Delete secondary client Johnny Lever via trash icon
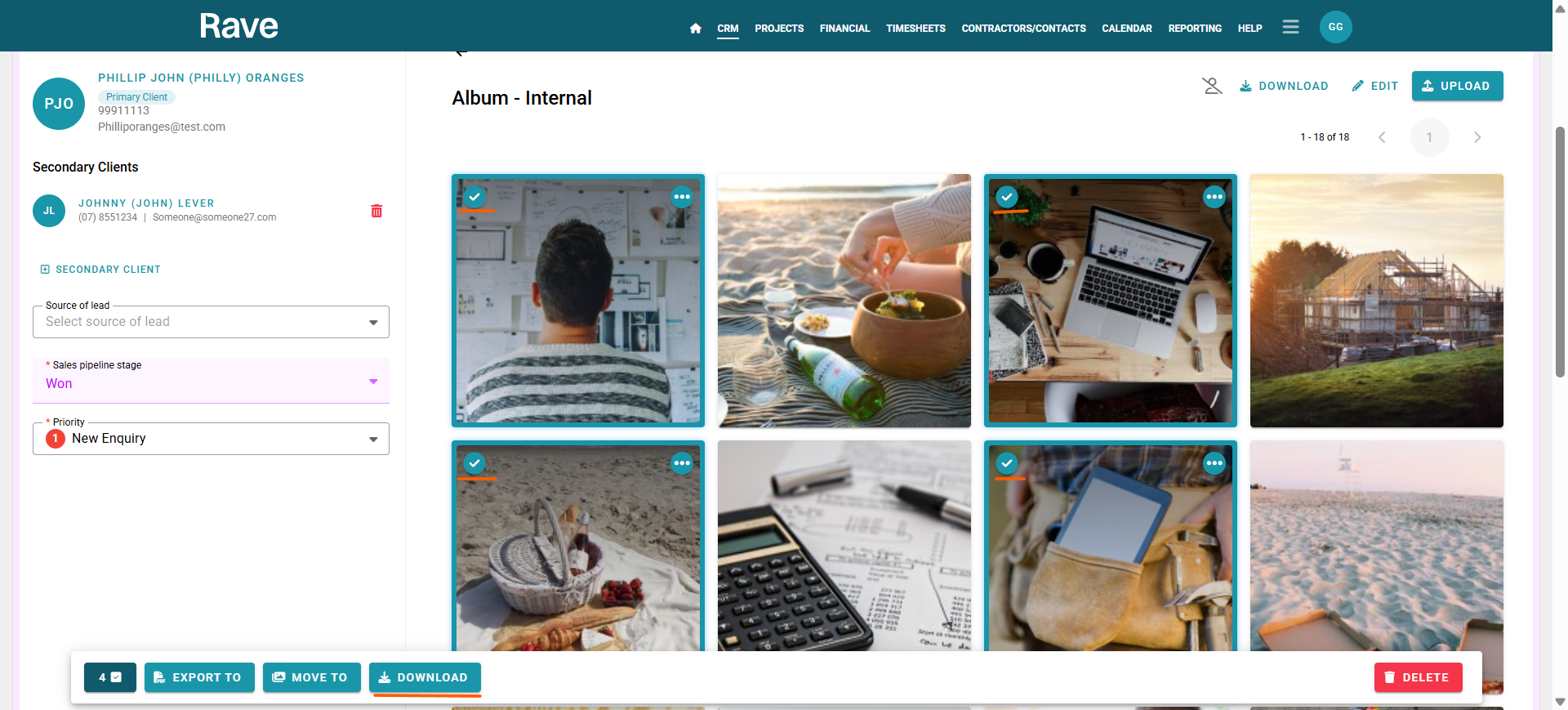Image resolution: width=1568 pixels, height=710 pixels. (376, 211)
